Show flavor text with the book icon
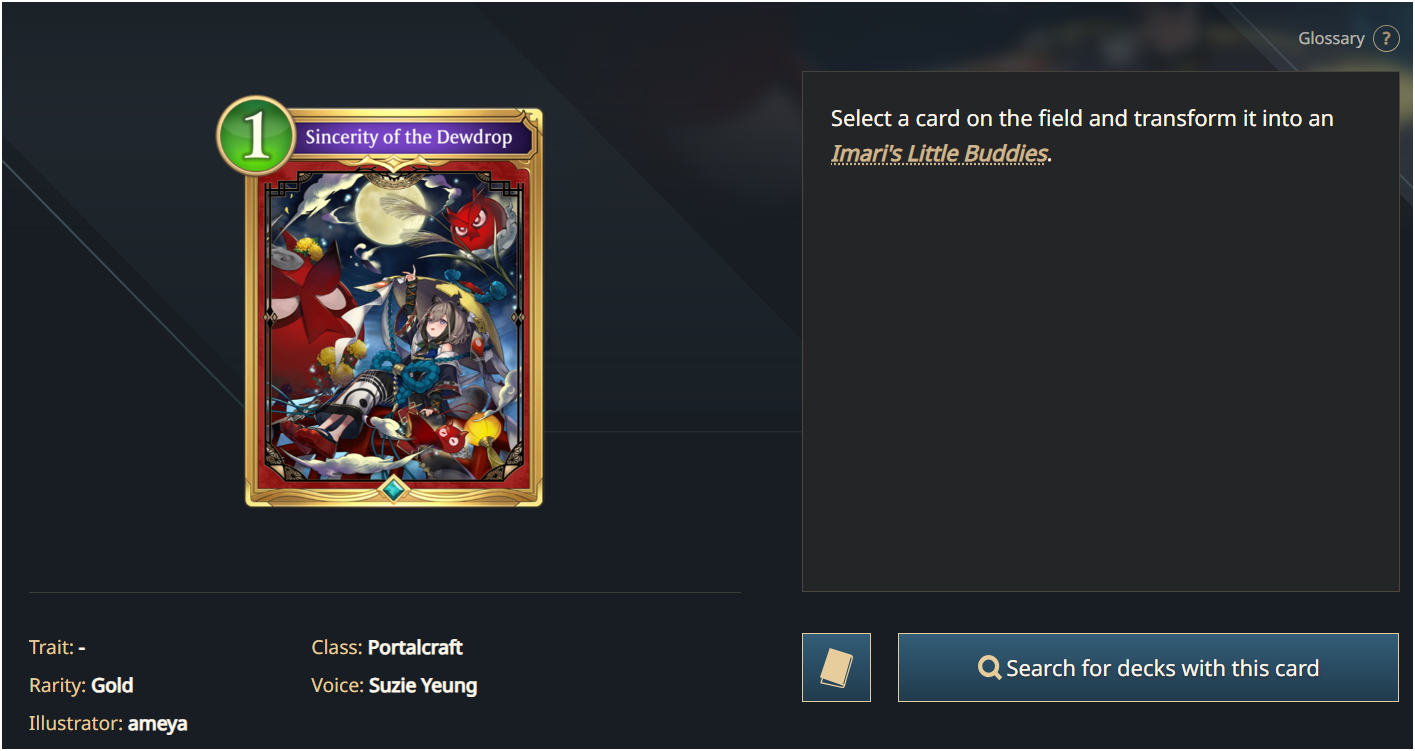This screenshot has height=751, width=1415. point(836,667)
